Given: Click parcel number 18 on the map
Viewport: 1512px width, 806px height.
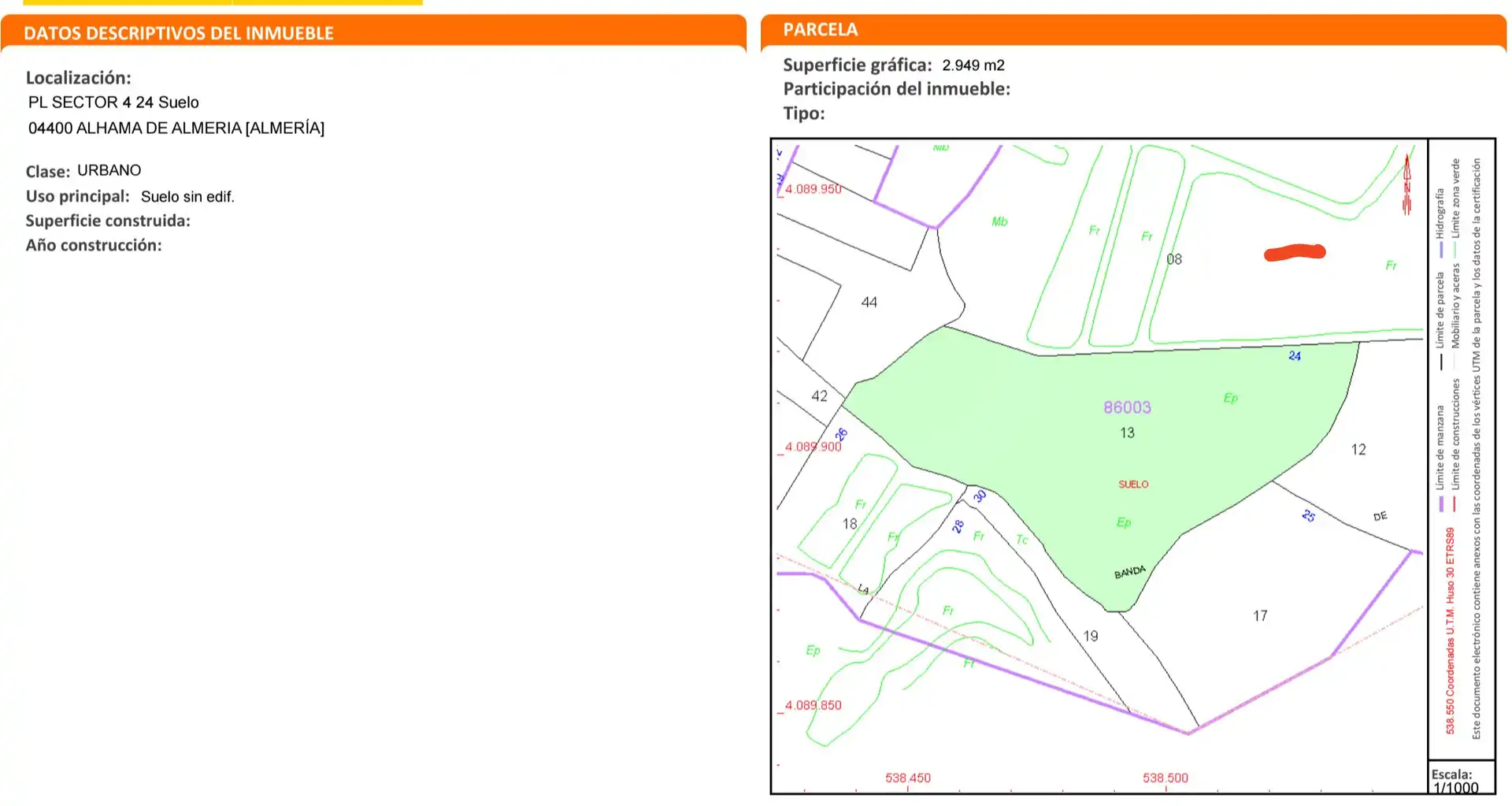Looking at the screenshot, I should pyautogui.click(x=850, y=524).
